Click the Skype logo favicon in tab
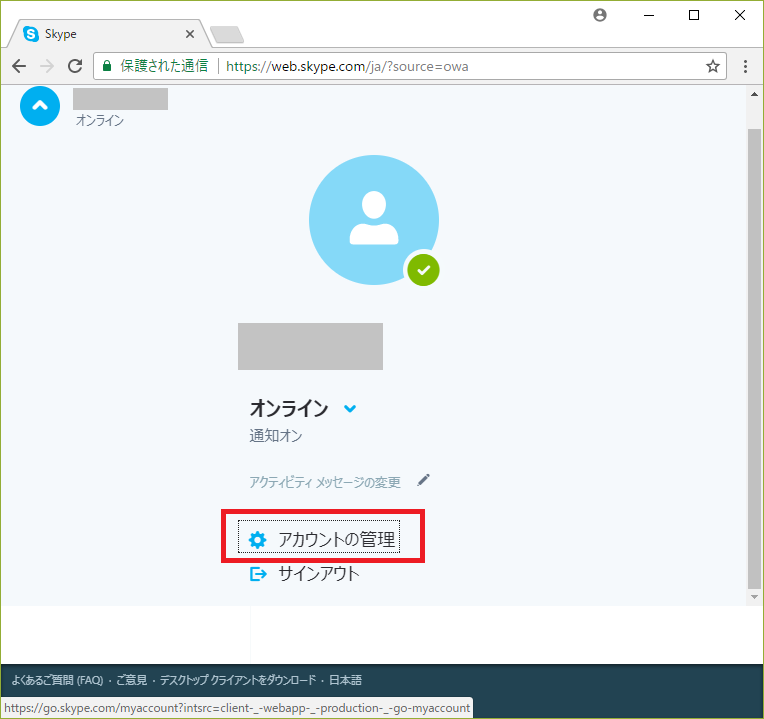764x719 pixels. (x=31, y=34)
